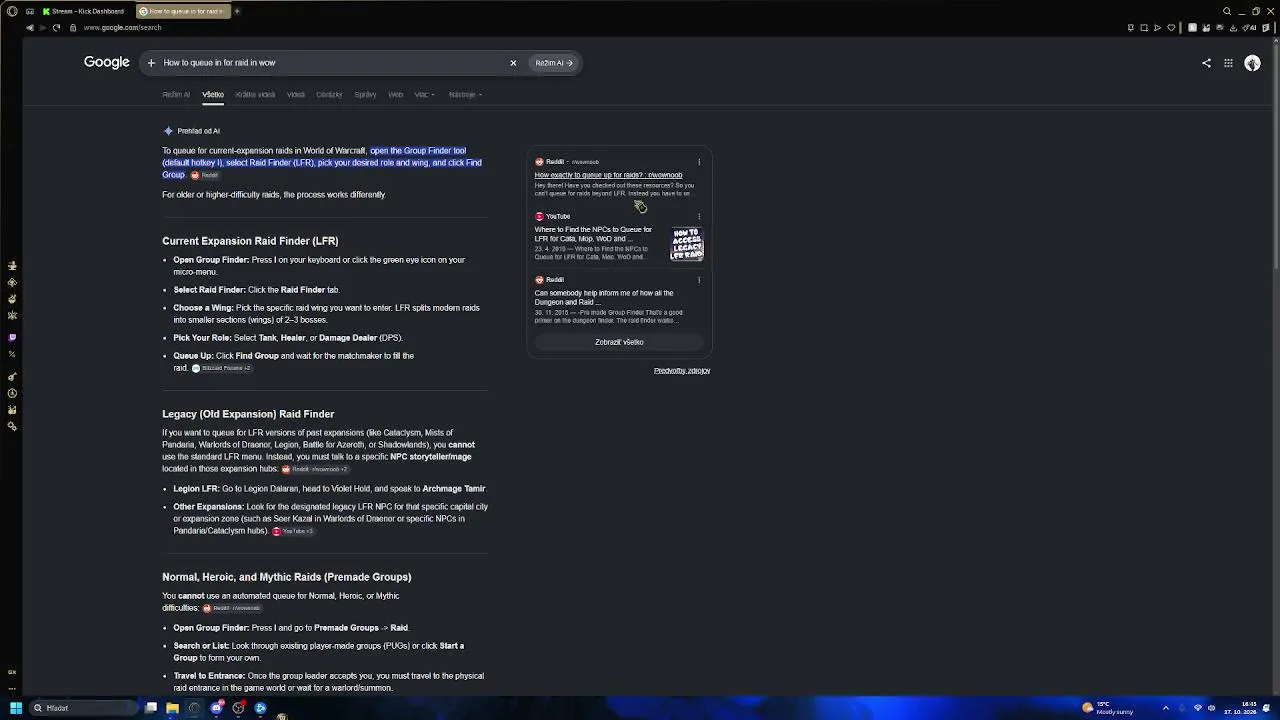
Task: Click the heart bookmark toolbar icon
Action: pyautogui.click(x=1171, y=28)
